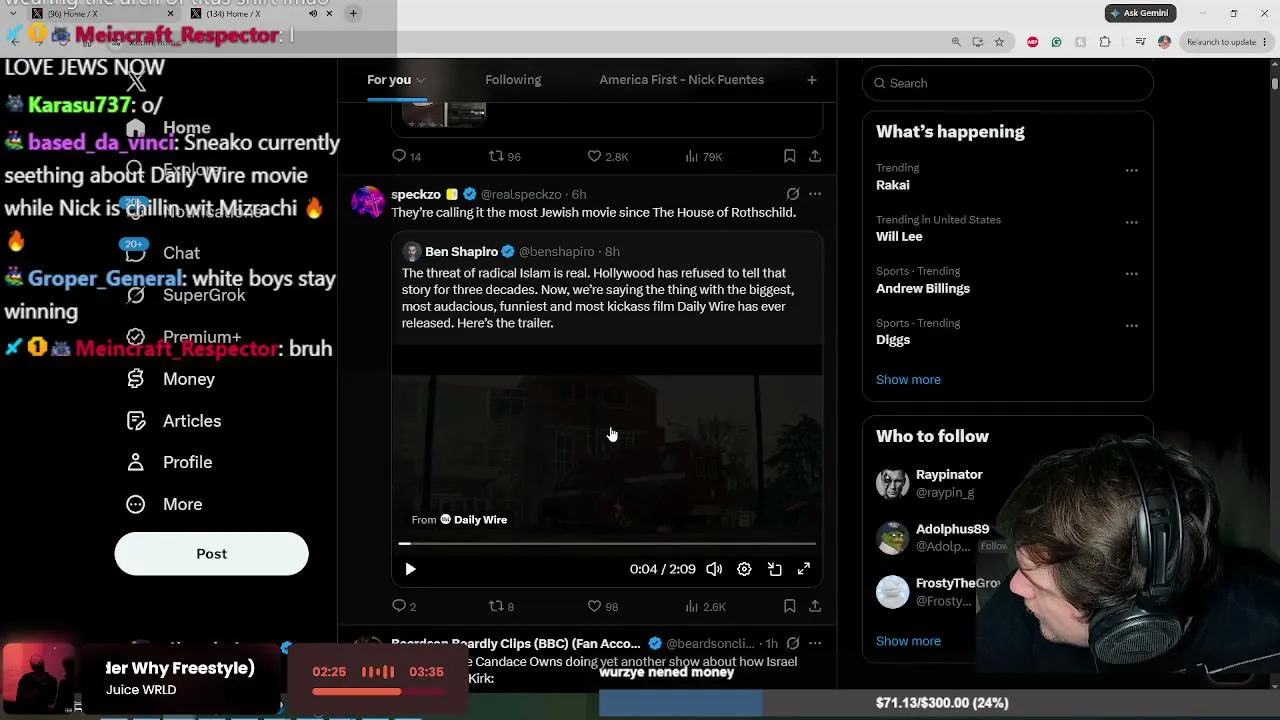The width and height of the screenshot is (1280, 720).
Task: Open more options for Rakai trend
Action: [x=1132, y=170]
